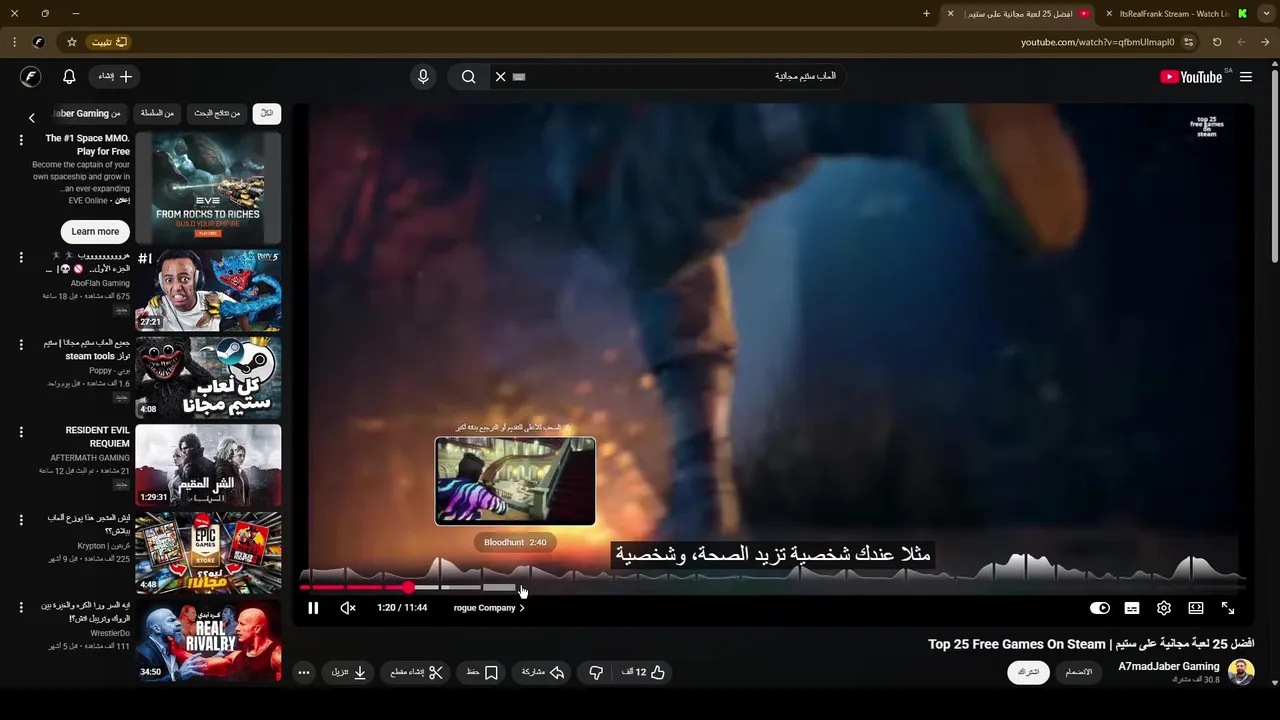Select the من السلسلة chip
The width and height of the screenshot is (1280, 720).
pos(158,113)
